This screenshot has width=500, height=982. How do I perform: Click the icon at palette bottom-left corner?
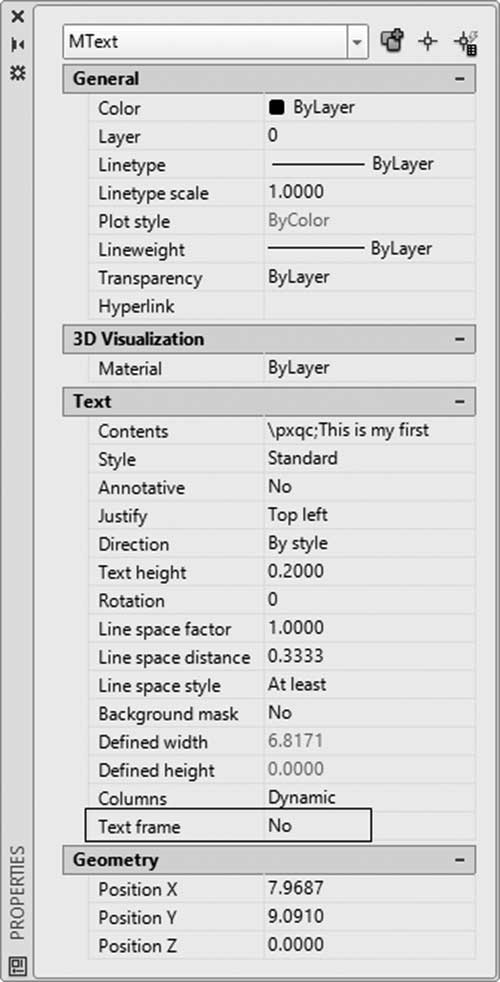click(17, 964)
